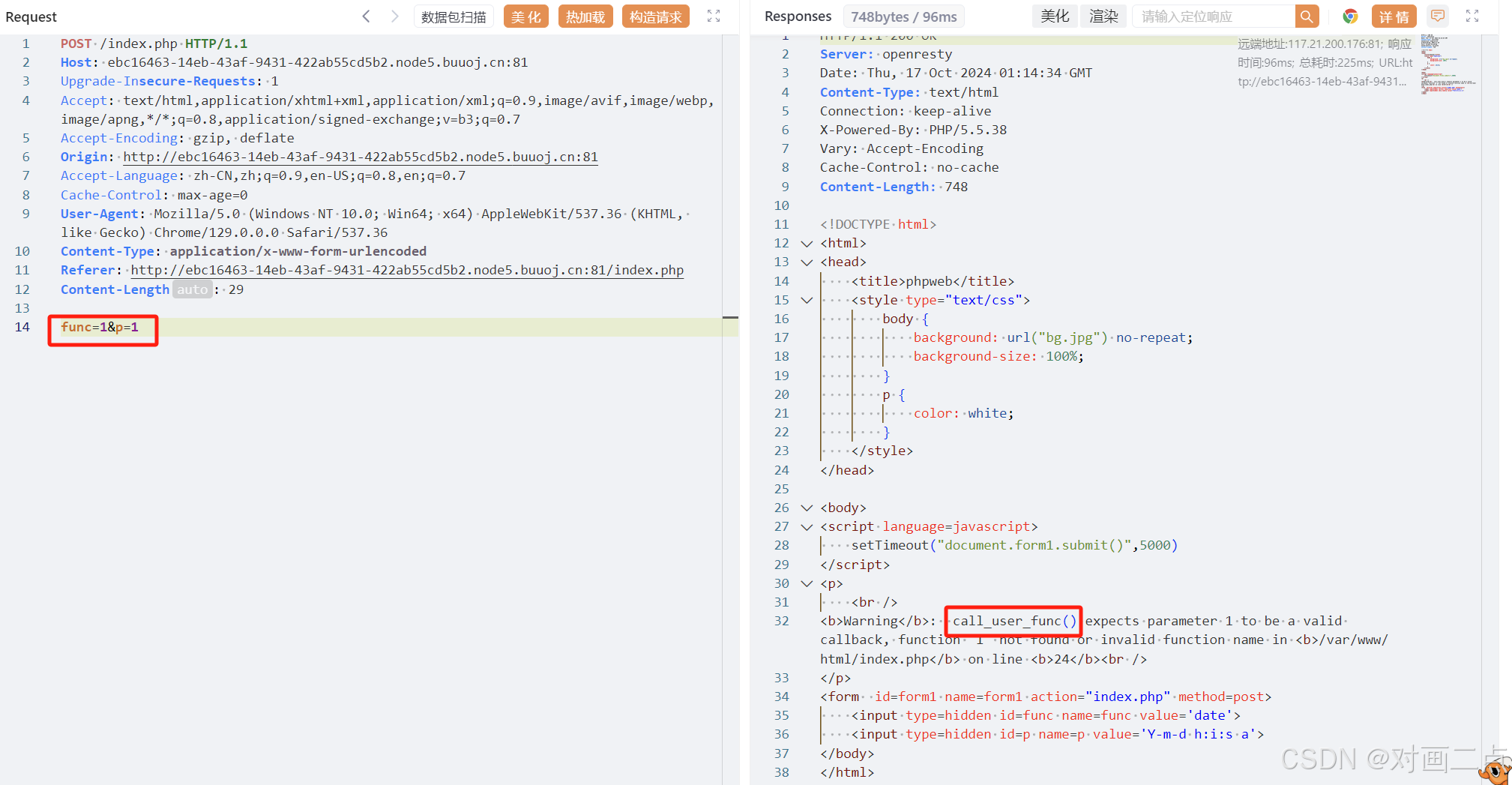Expand Request panel to fullscreen
This screenshot has width=1512, height=785.
coord(714,16)
